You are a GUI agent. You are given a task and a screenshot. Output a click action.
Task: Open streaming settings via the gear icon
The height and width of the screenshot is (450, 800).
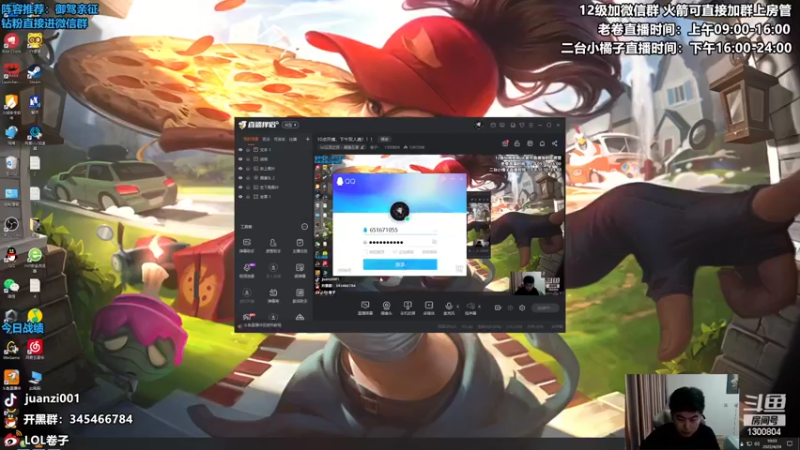click(x=522, y=308)
